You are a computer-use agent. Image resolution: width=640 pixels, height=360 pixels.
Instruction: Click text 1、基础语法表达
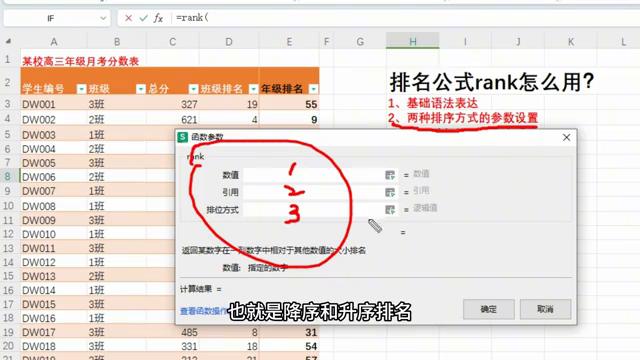tap(433, 103)
